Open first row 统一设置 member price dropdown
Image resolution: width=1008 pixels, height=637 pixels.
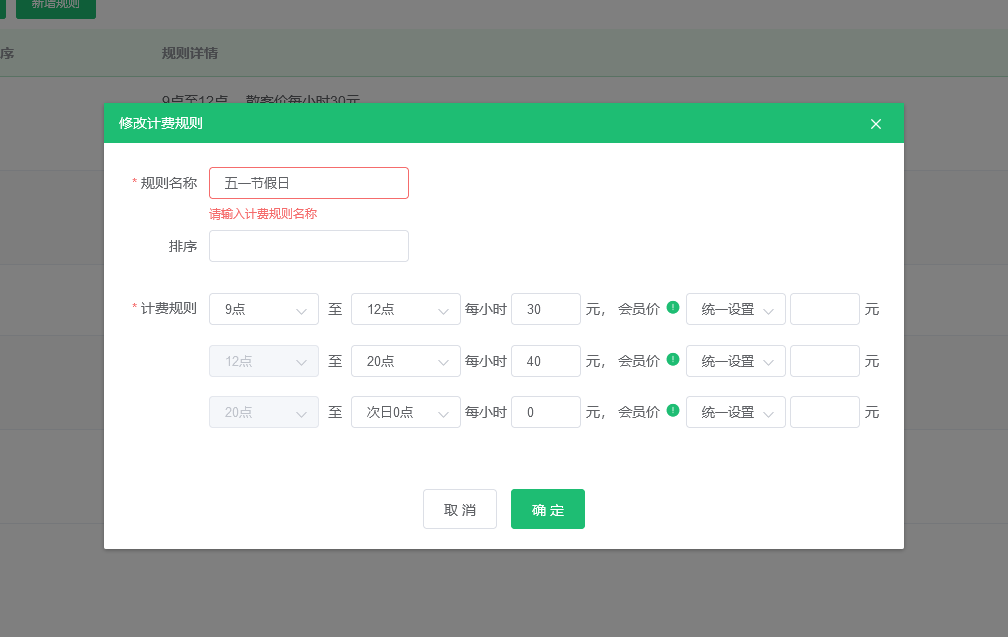click(736, 310)
